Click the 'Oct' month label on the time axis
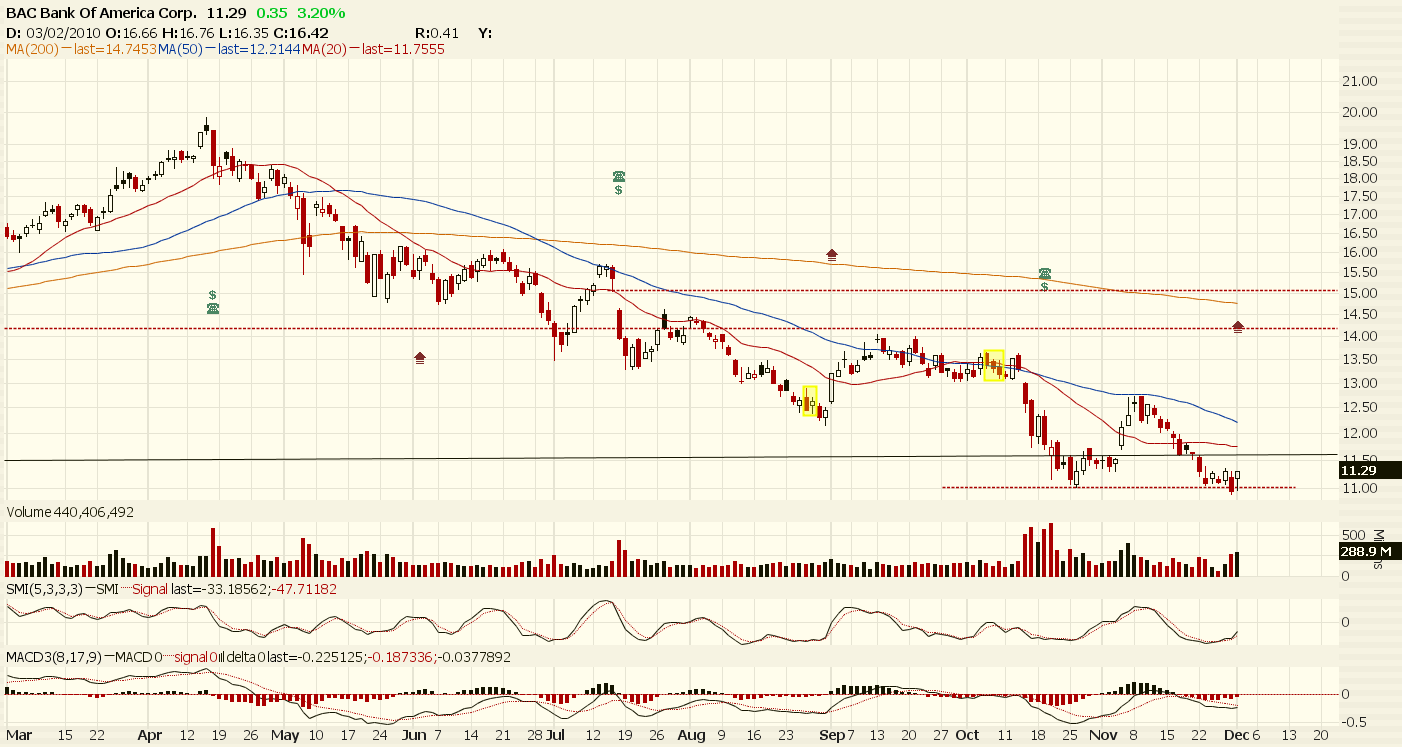The image size is (1402, 747). click(x=967, y=735)
